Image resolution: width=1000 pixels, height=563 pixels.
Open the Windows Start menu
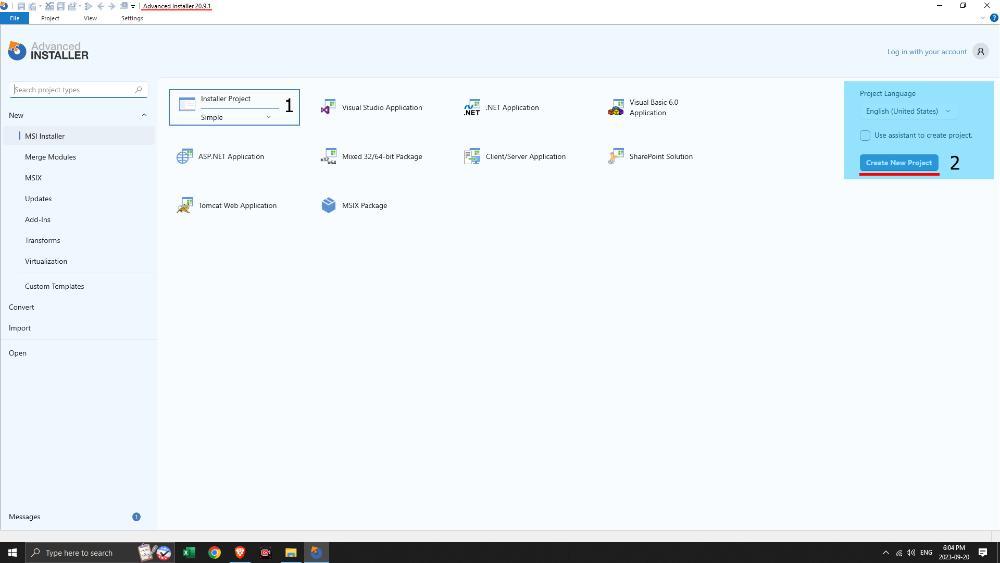(12, 553)
